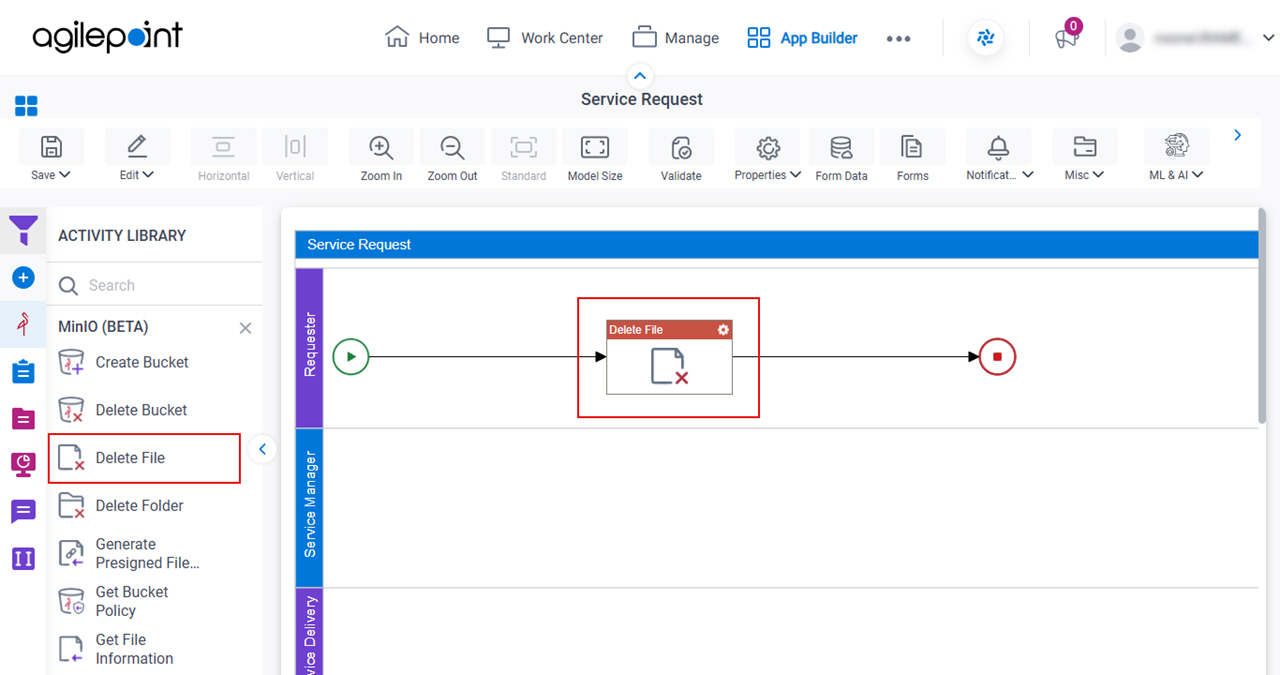
Task: Click the funnel filter icon in sidebar
Action: pyautogui.click(x=23, y=231)
